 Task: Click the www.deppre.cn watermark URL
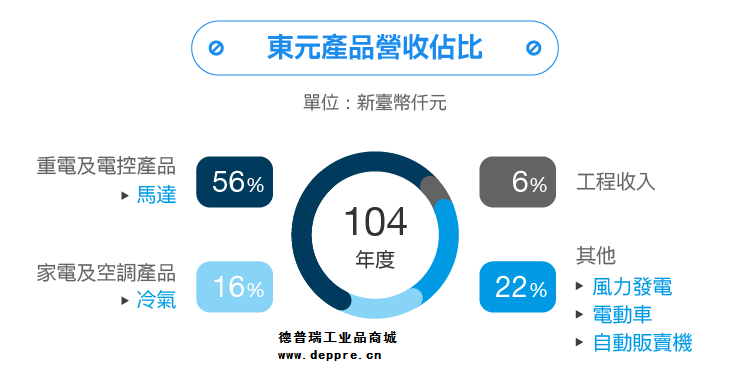pyautogui.click(x=330, y=356)
